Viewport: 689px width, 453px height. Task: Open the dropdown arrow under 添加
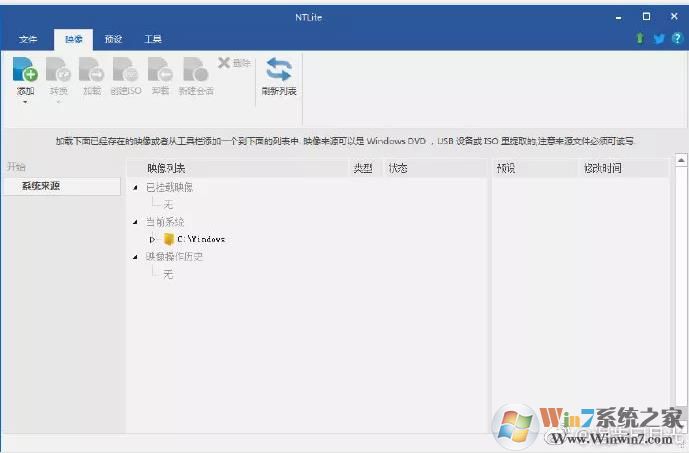tap(25, 102)
